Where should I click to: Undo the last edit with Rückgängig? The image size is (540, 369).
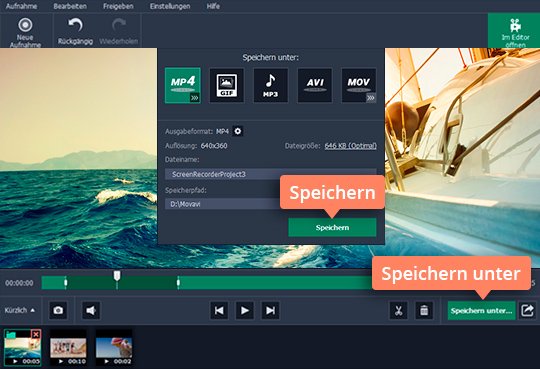coord(75,32)
